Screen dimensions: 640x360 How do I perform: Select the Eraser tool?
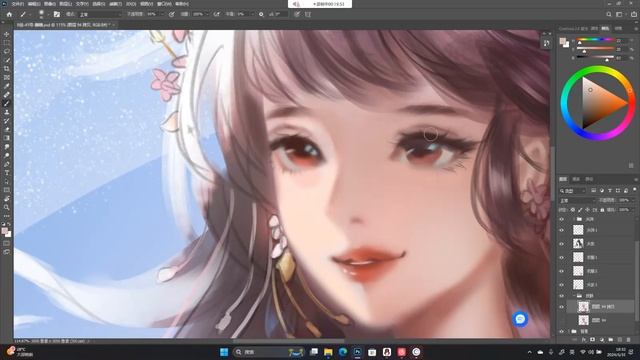click(7, 129)
